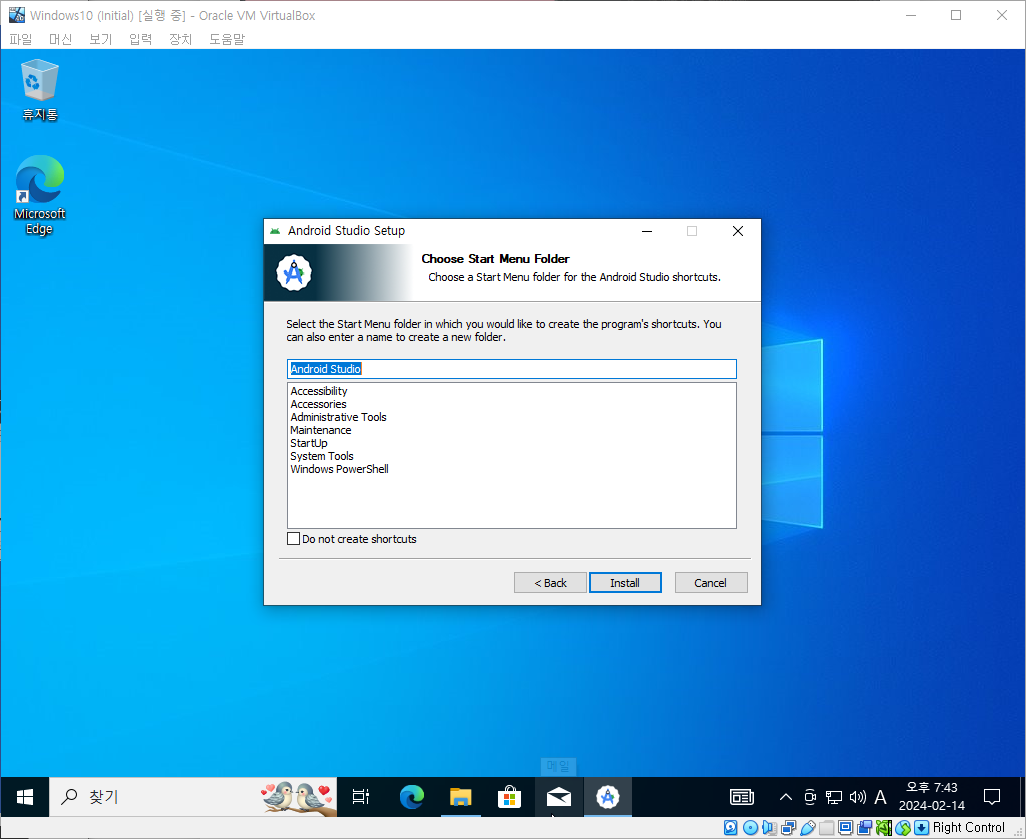The image size is (1026, 839).
Task: Select the Recycle Bin desktop icon
Action: click(x=40, y=90)
